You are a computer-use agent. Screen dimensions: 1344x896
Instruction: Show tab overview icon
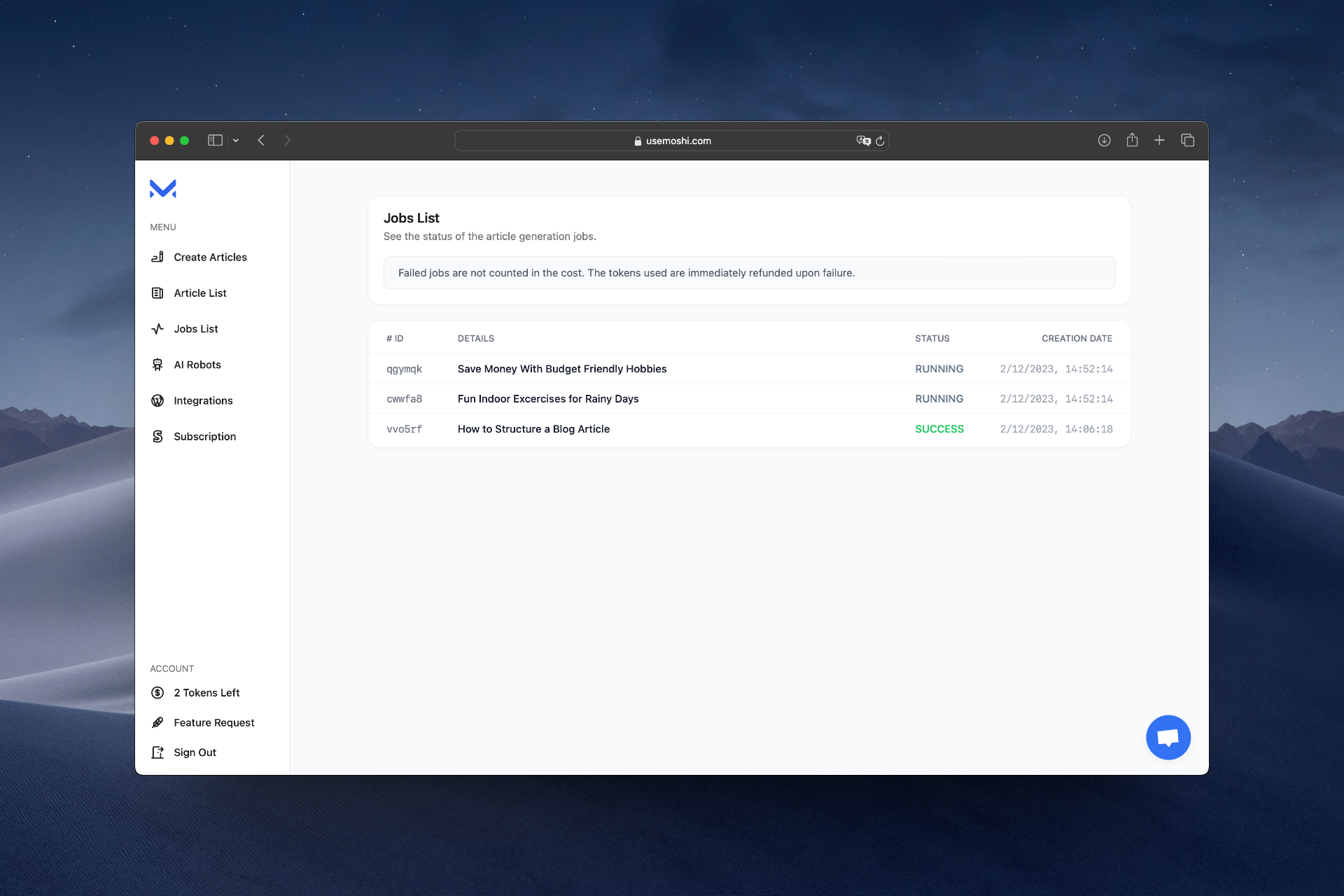1187,141
